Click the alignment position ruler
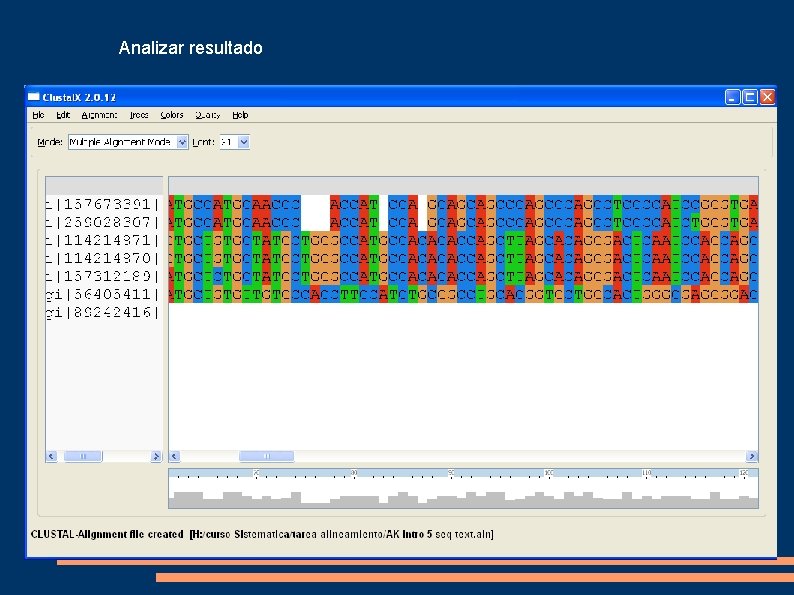This screenshot has height=595, width=794. [463, 473]
